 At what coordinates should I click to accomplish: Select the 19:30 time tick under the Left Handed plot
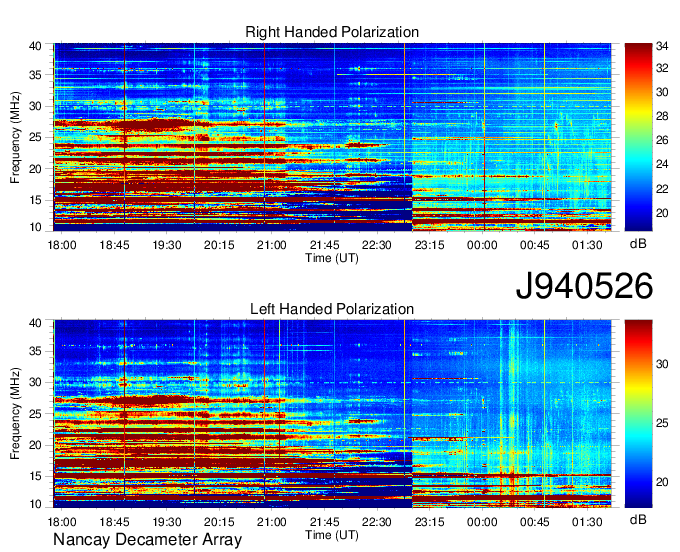pos(167,522)
